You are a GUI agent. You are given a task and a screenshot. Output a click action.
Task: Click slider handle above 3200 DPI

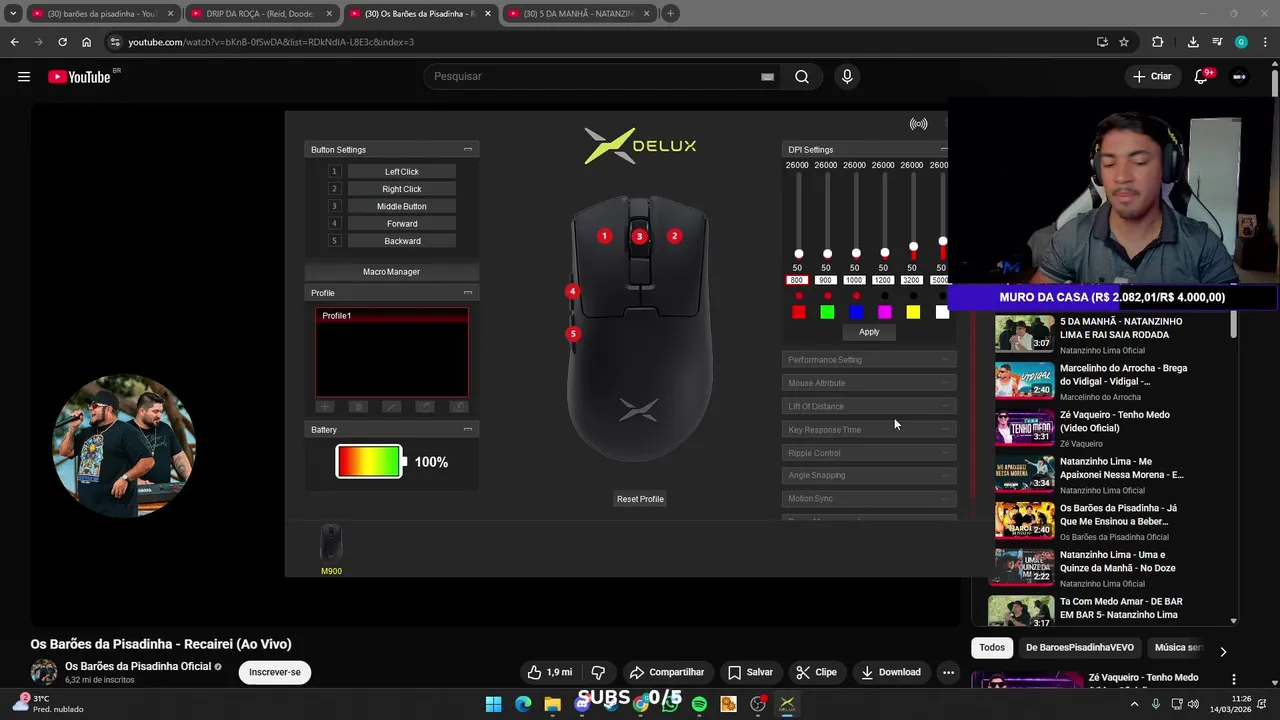pos(913,246)
